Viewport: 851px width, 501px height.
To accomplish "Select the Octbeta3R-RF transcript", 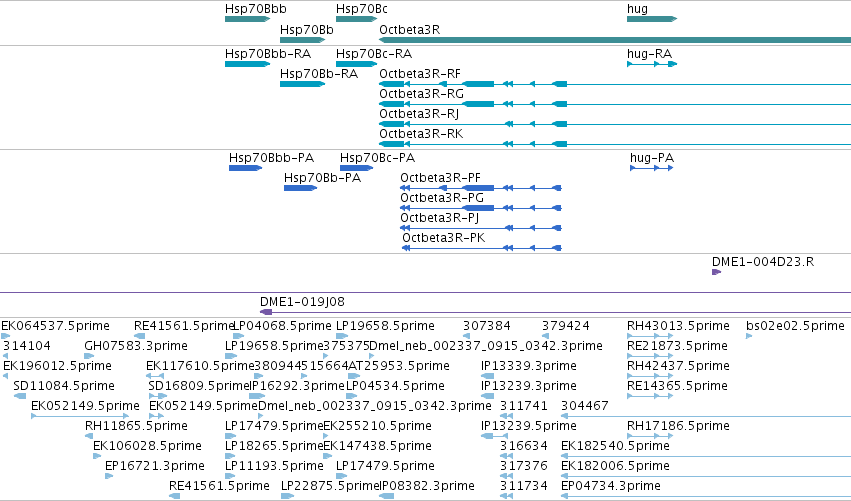I will pyautogui.click(x=615, y=84).
